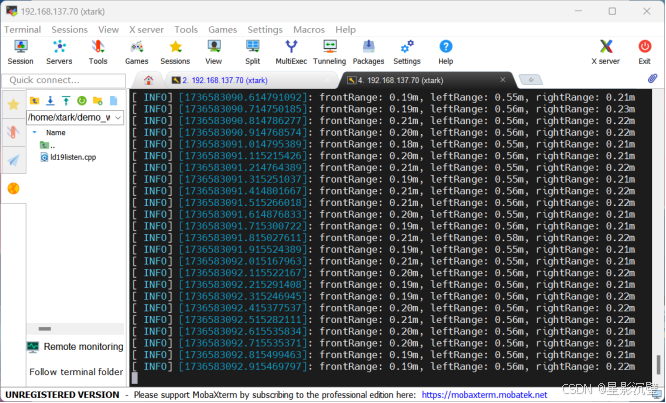
Task: Open the Tools menu
Action: [186, 30]
